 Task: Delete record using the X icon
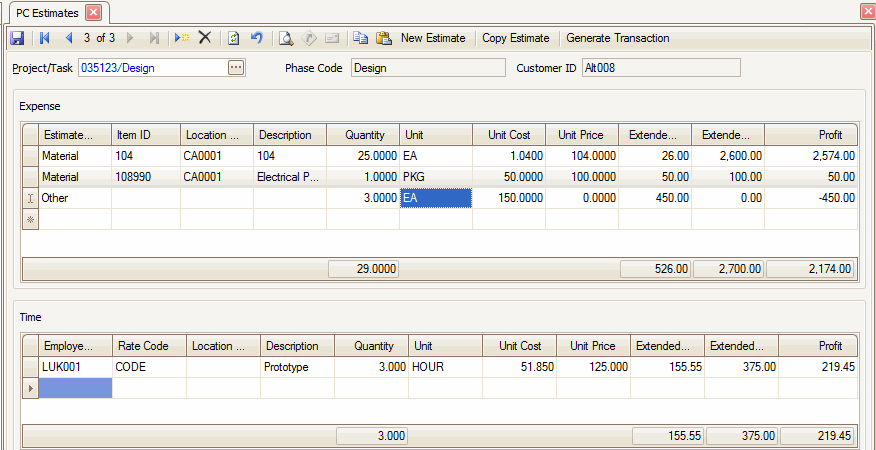tap(205, 38)
